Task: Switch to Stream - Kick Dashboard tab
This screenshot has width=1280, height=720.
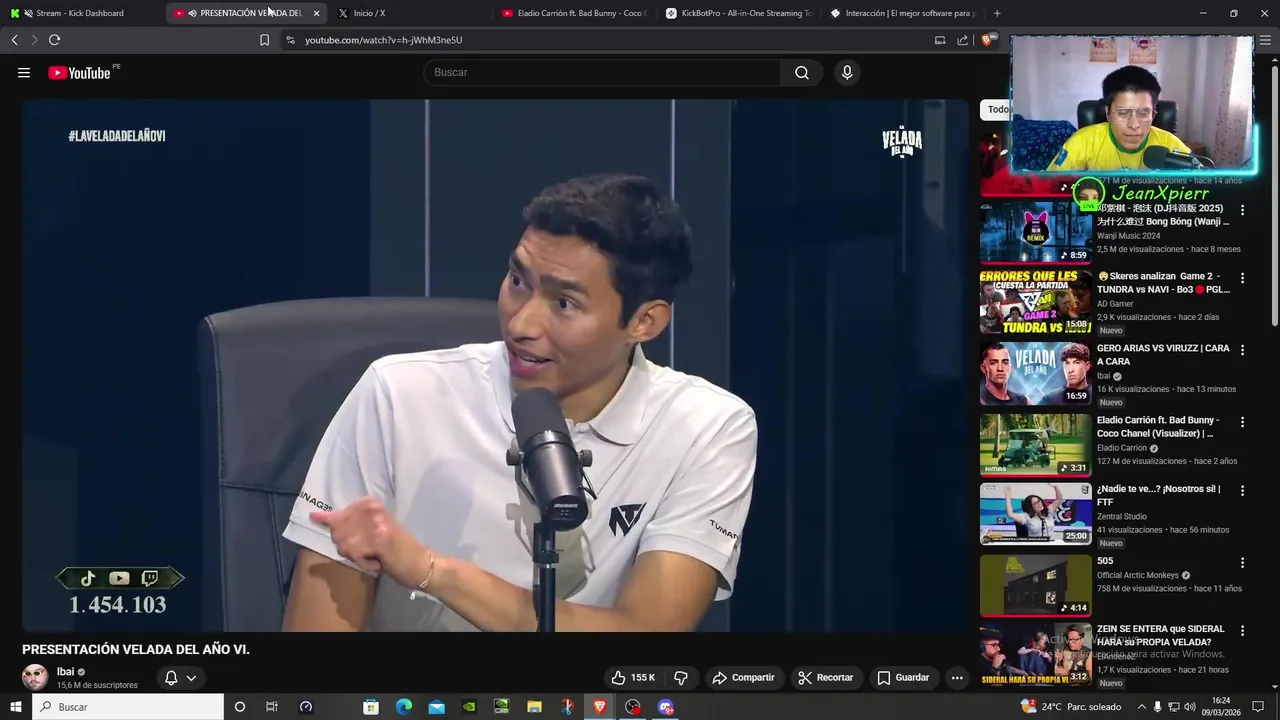Action: 80,13
